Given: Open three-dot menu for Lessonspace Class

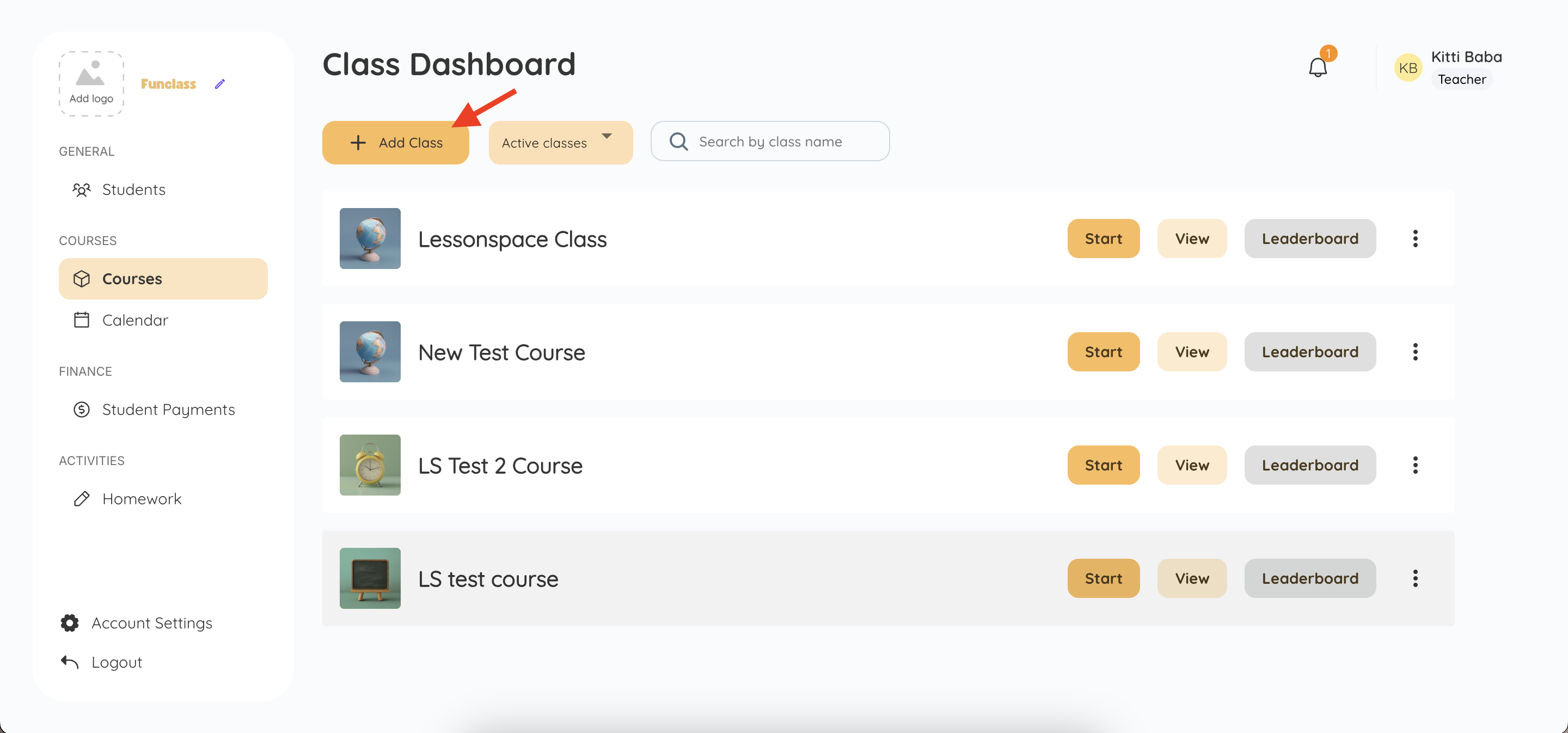Looking at the screenshot, I should click(1414, 239).
